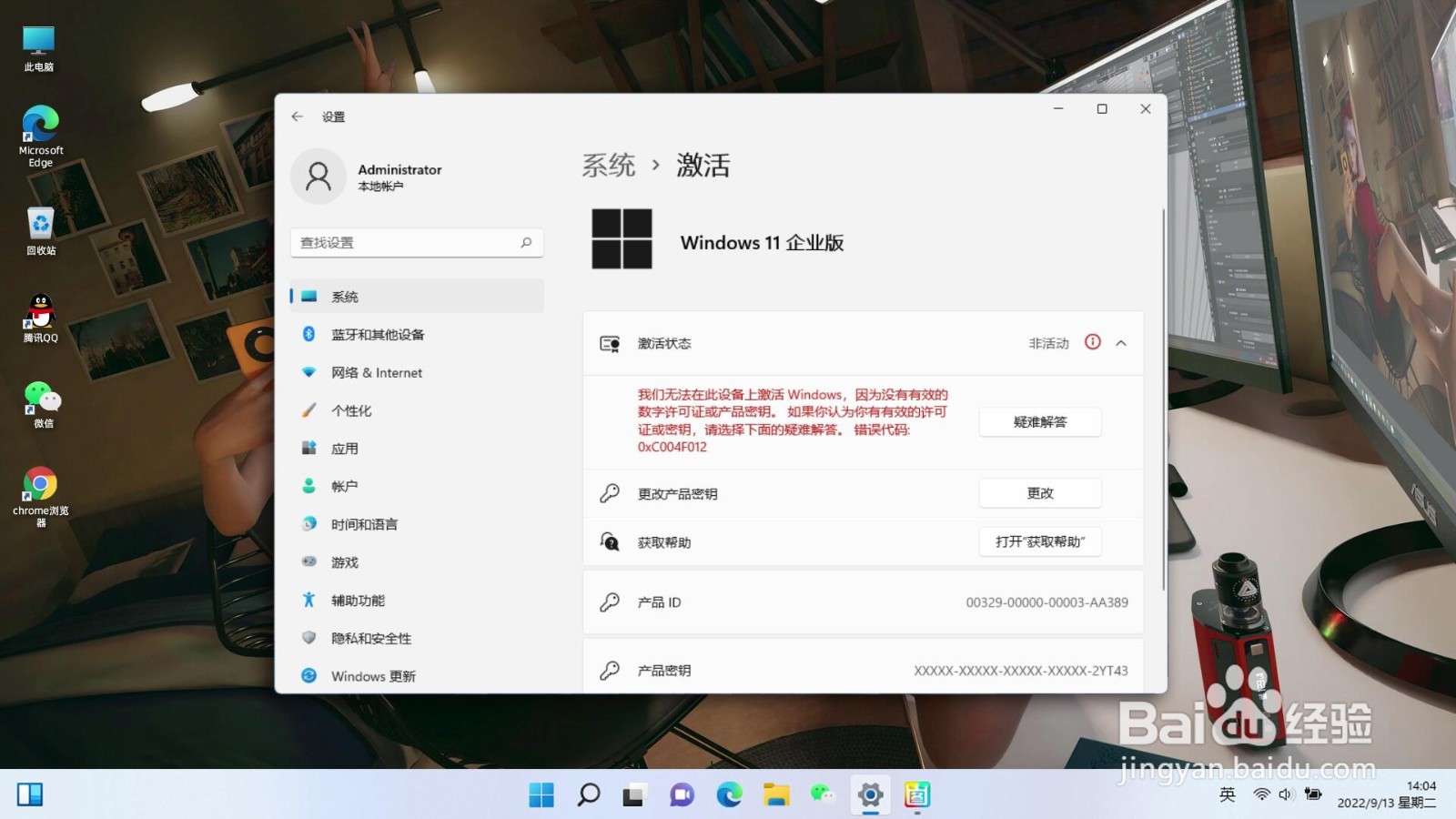Open the 此电脑 desktop icon

point(39,49)
